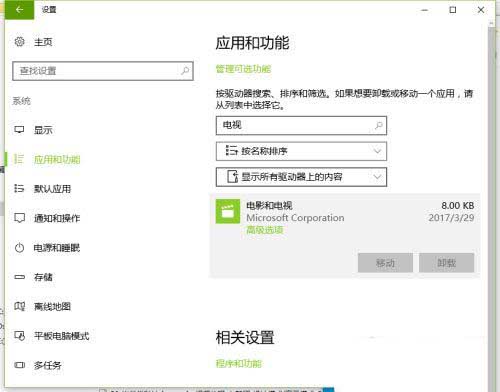Viewport: 500px width, 392px height.
Task: Click the 8.00 KB app size
Action: (458, 205)
